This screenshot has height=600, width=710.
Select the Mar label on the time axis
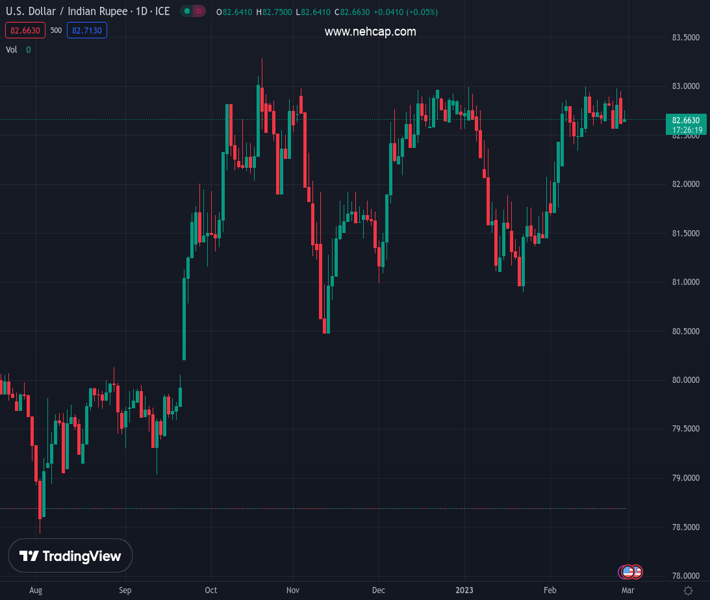(627, 591)
